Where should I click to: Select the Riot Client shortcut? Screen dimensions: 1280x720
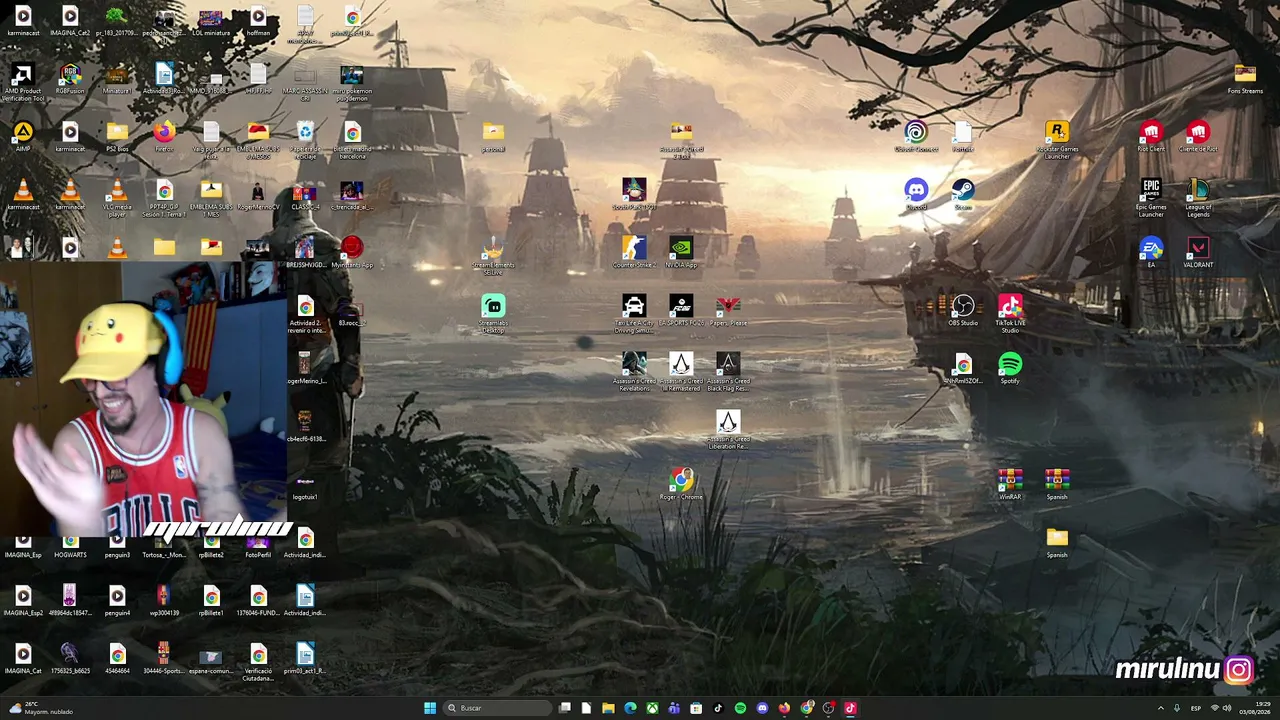point(1151,137)
